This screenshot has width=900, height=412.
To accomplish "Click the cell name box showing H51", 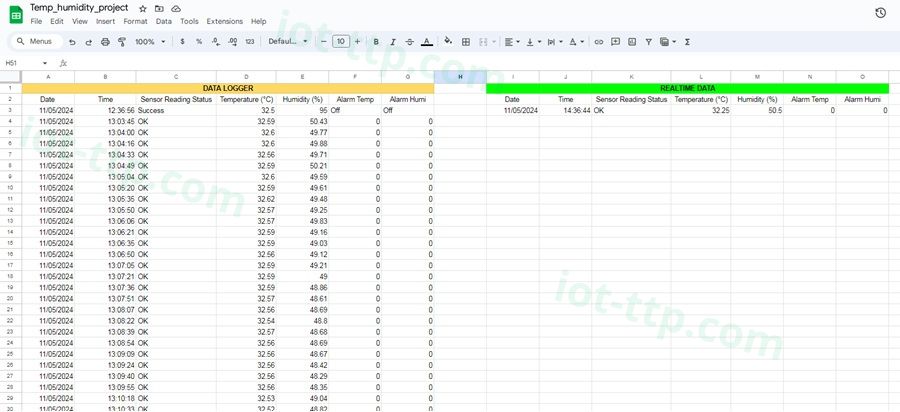I will coord(25,63).
